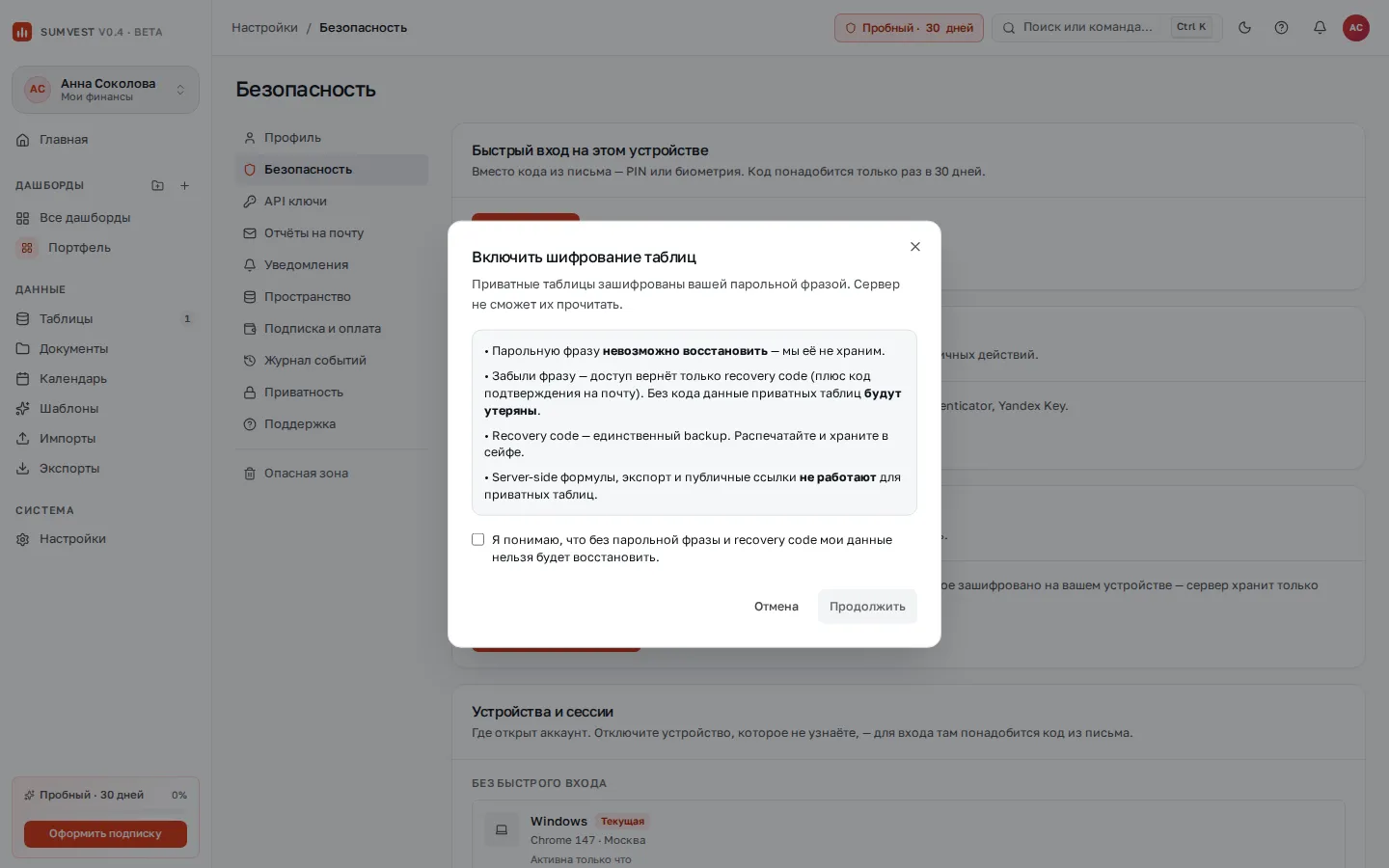Select API ключи settings tab
Screen dimensions: 1389x868
(x=332, y=202)
